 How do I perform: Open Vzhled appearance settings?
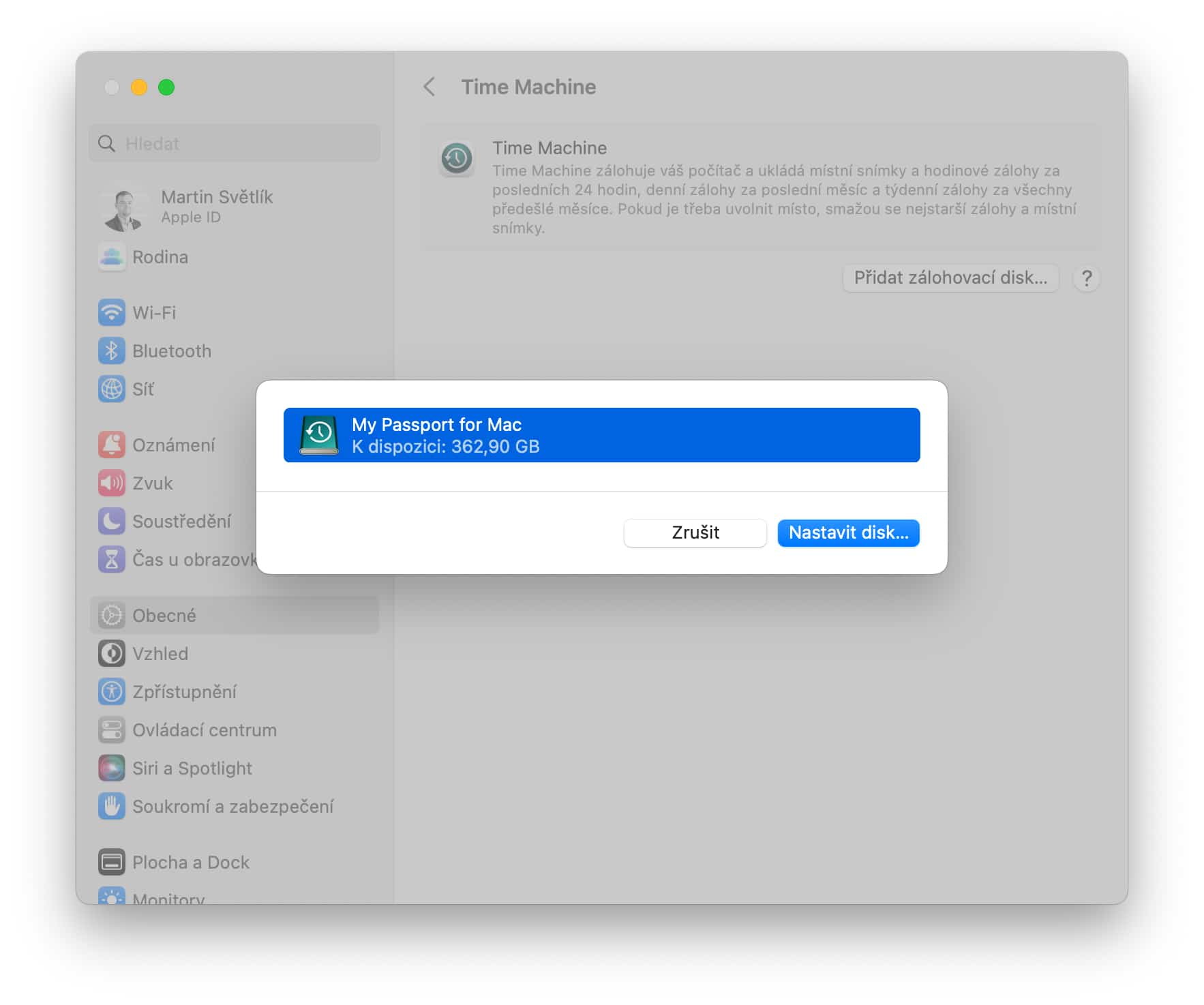[x=235, y=654]
